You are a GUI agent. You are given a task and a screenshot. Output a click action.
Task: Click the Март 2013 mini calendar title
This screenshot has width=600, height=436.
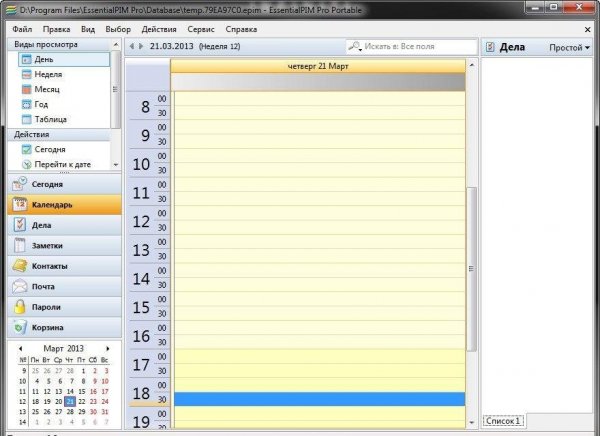[x=64, y=348]
